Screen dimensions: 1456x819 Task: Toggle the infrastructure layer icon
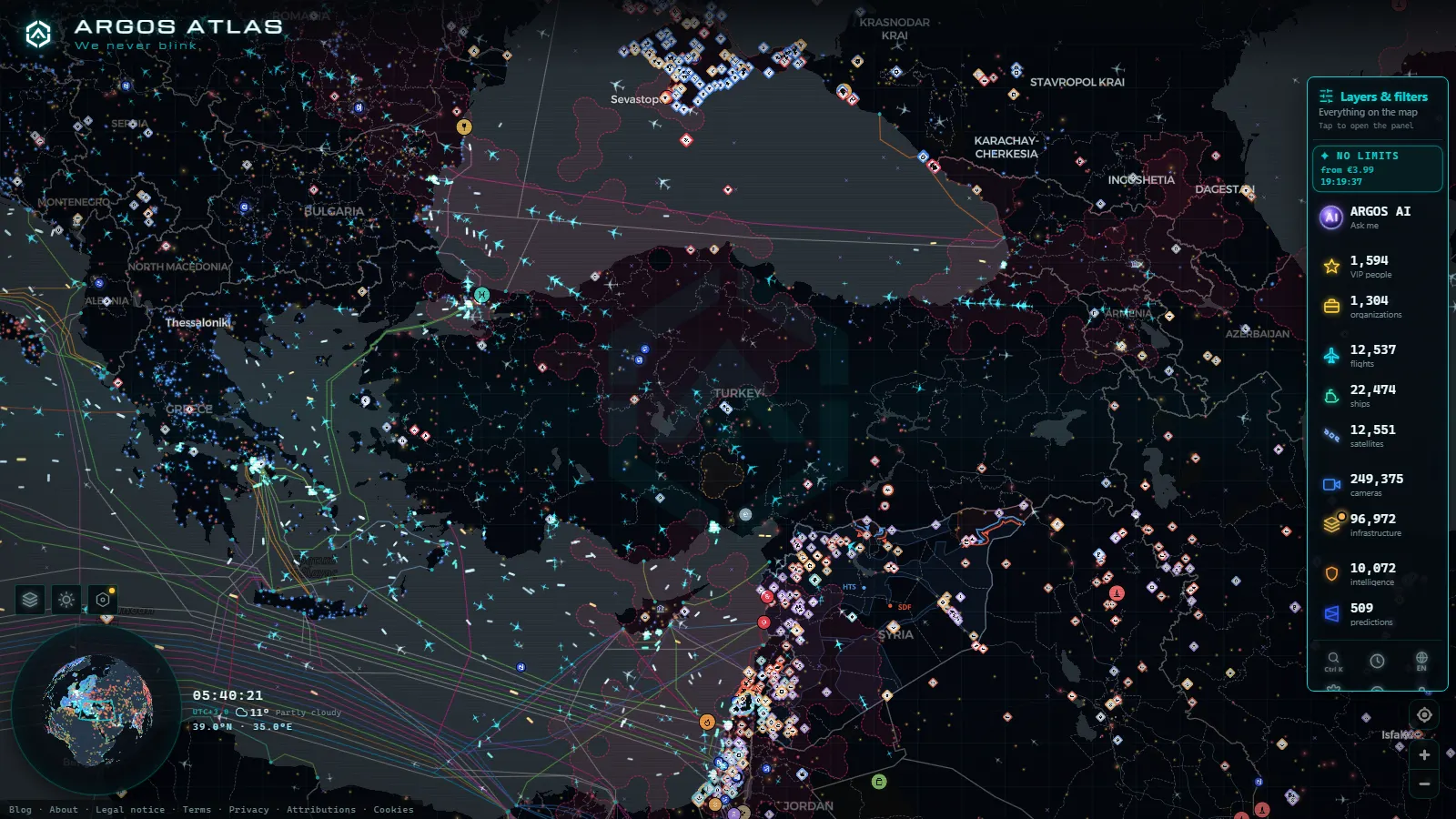tap(1331, 523)
